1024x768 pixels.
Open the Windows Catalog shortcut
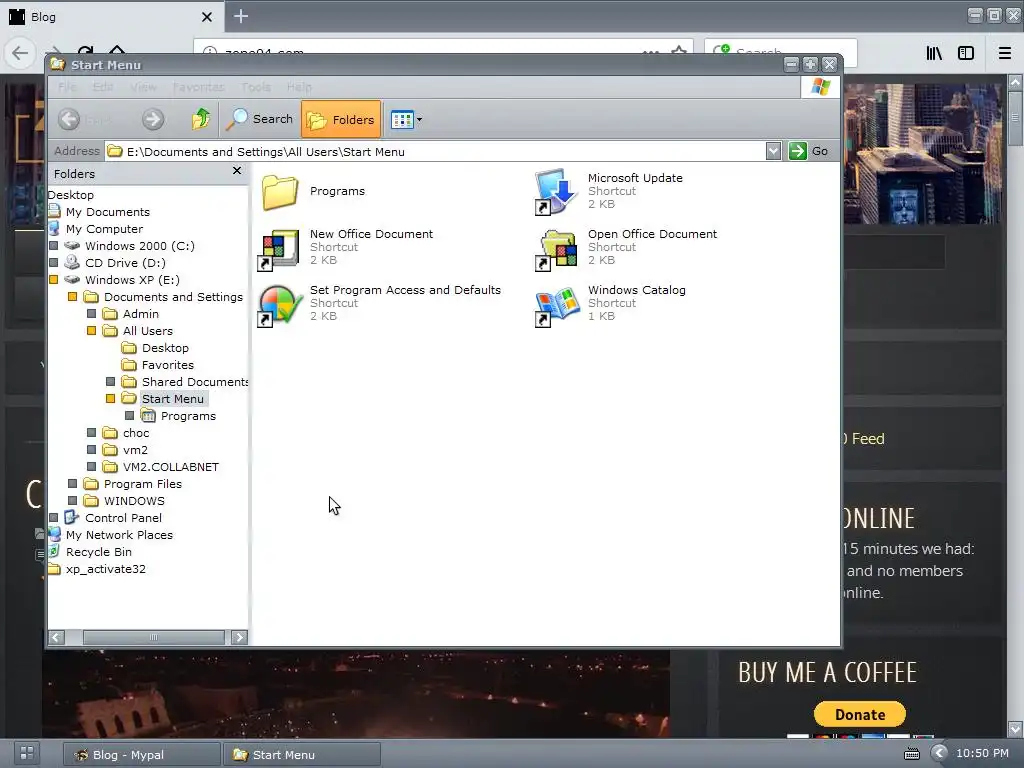click(x=610, y=304)
